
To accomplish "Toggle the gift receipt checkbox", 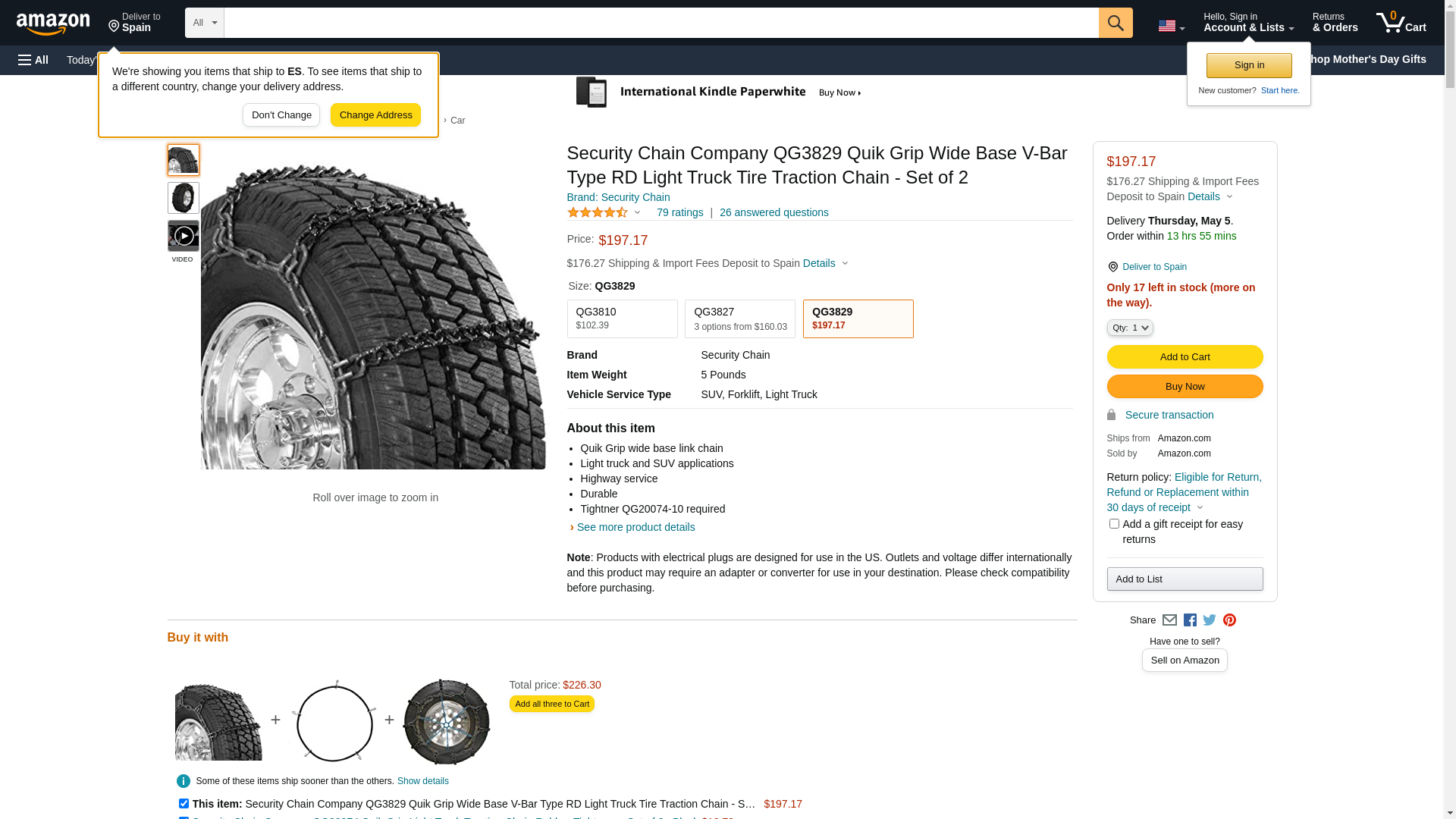I will click(1114, 524).
